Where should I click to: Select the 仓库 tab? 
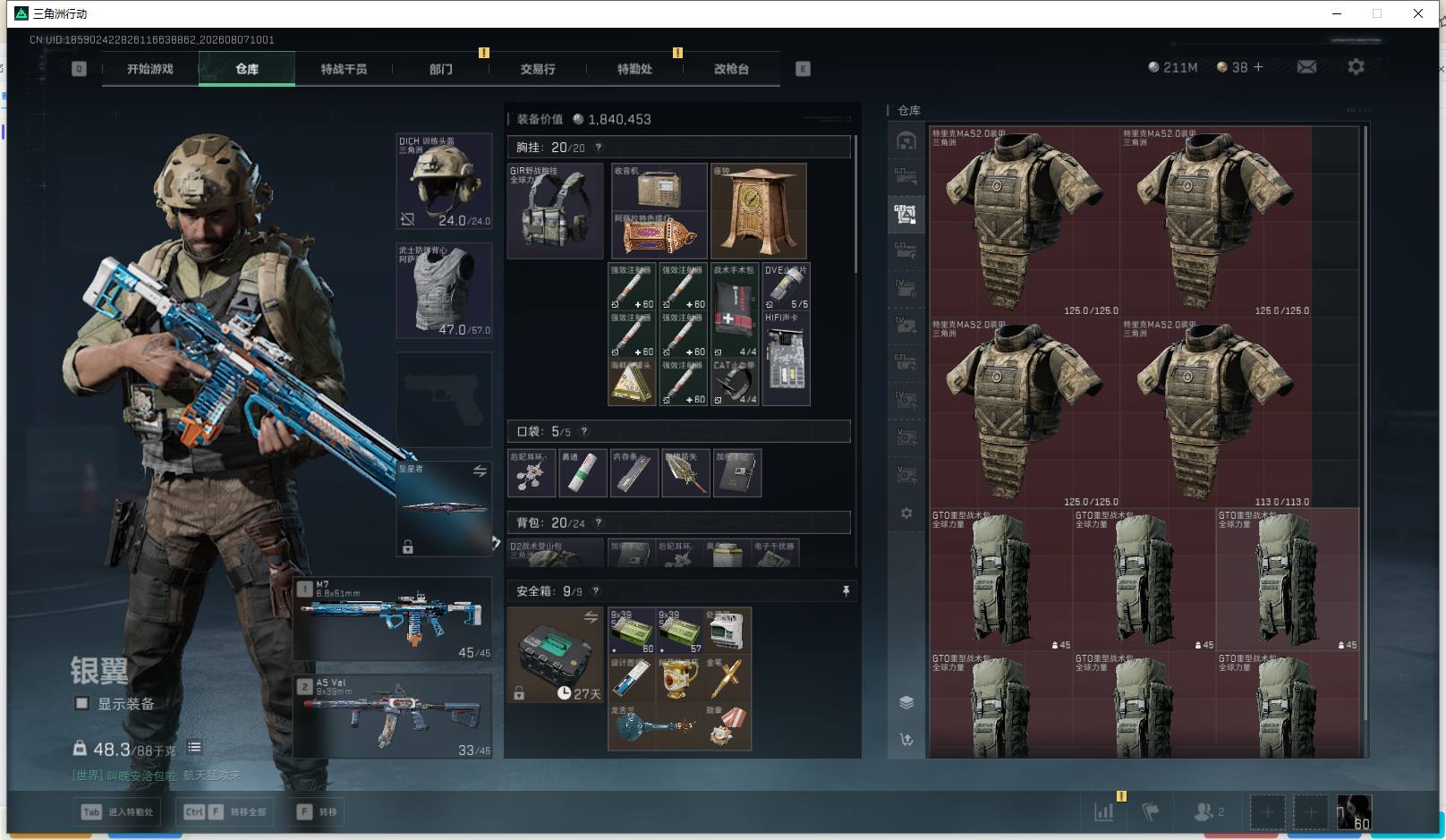247,69
